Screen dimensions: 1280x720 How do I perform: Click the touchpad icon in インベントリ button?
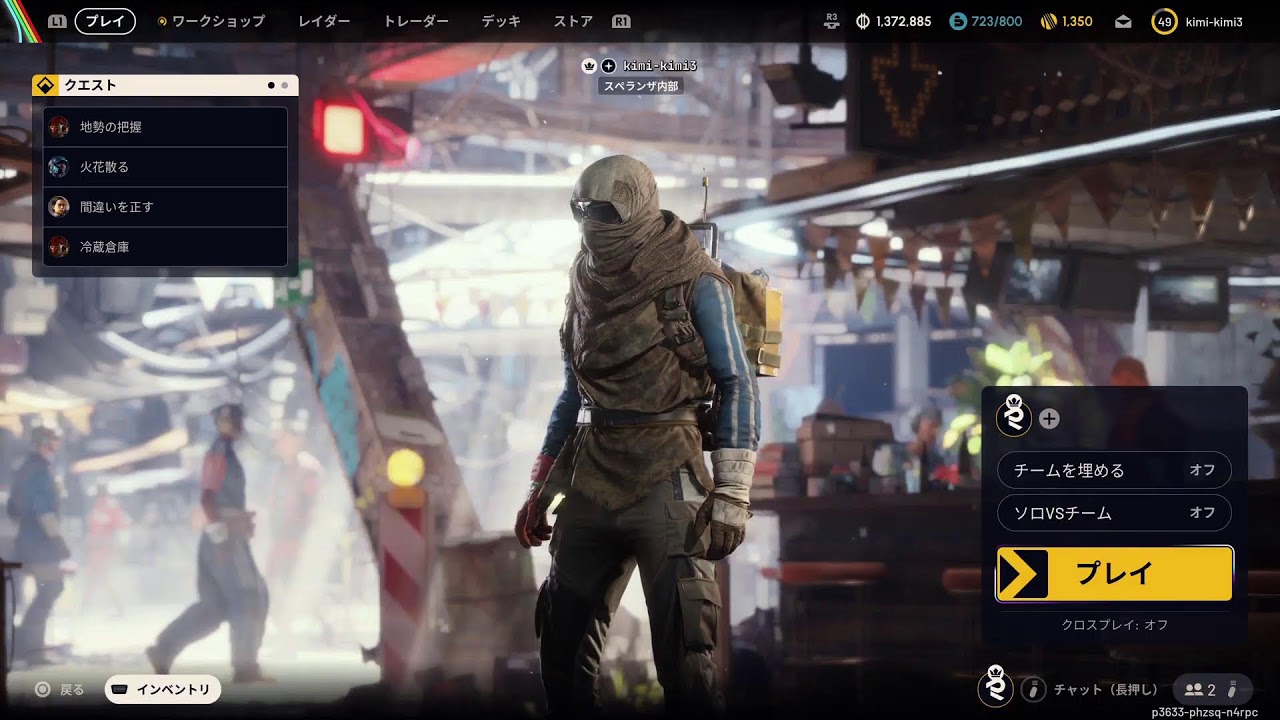click(120, 690)
